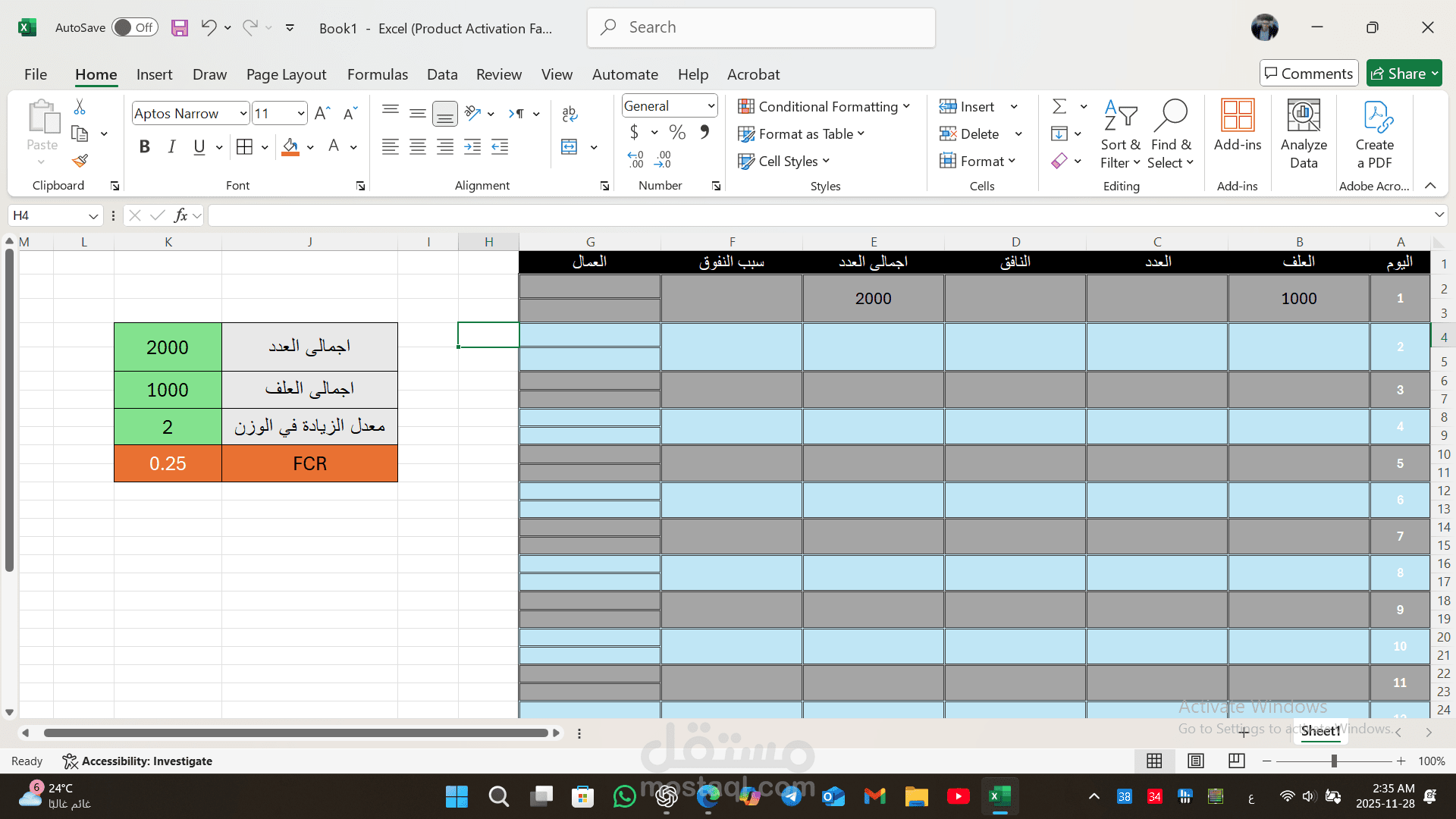
Task: Click the Decrease Indent icon
Action: [x=500, y=146]
